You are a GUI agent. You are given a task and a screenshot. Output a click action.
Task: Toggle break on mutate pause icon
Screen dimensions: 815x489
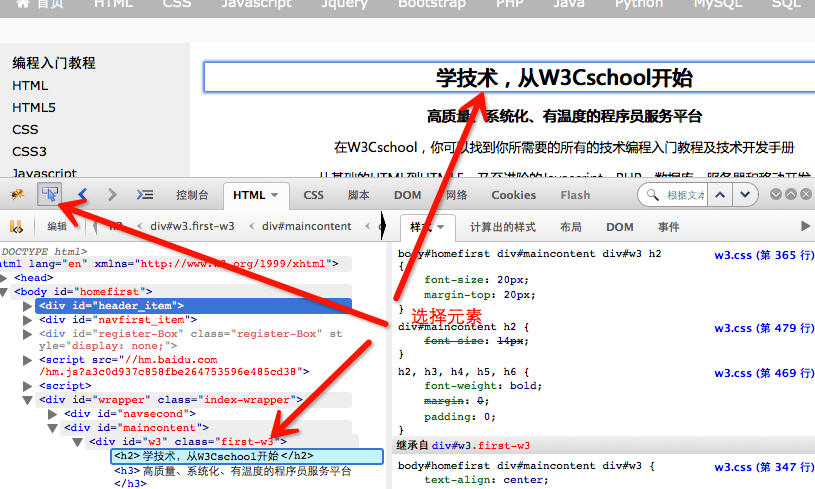click(16, 227)
